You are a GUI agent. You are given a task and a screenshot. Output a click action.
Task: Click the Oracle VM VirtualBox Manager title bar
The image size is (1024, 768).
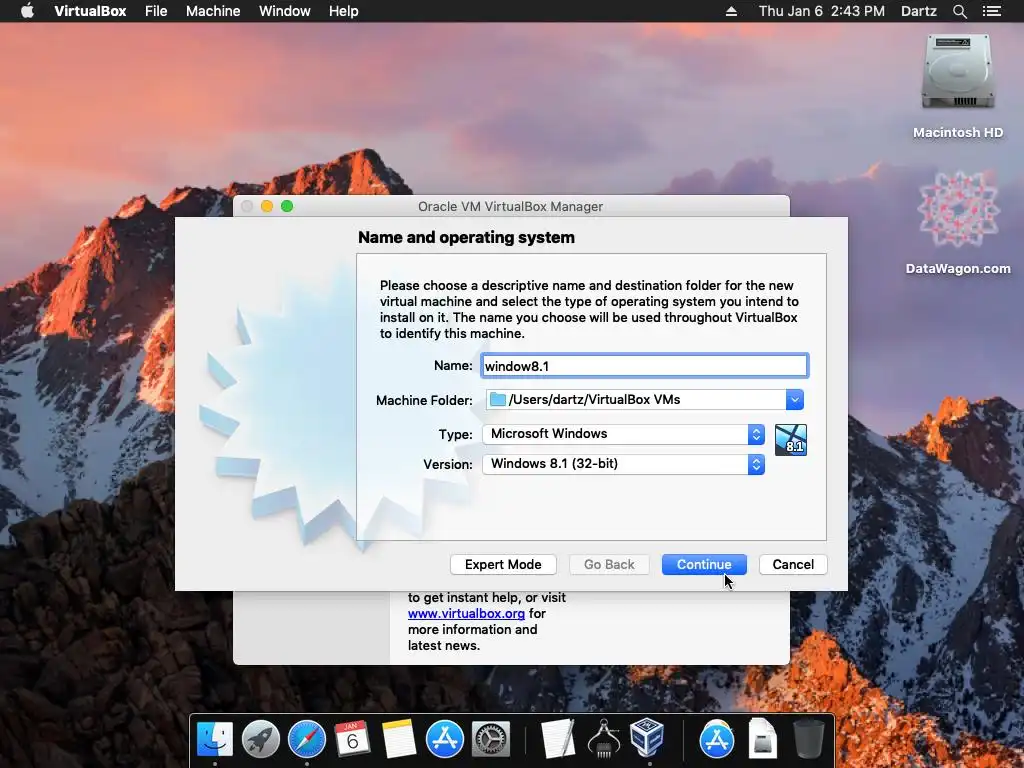[x=511, y=206]
